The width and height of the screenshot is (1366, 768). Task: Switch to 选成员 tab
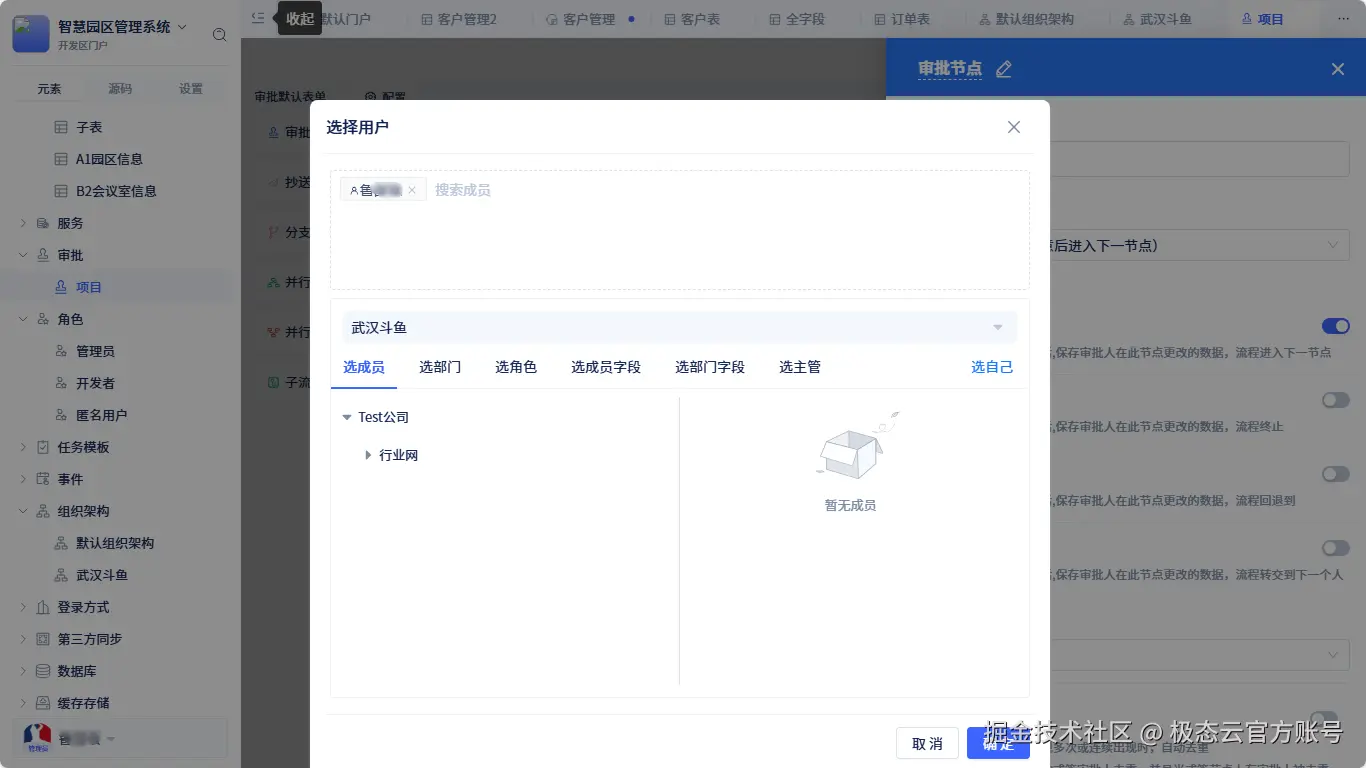click(x=364, y=367)
